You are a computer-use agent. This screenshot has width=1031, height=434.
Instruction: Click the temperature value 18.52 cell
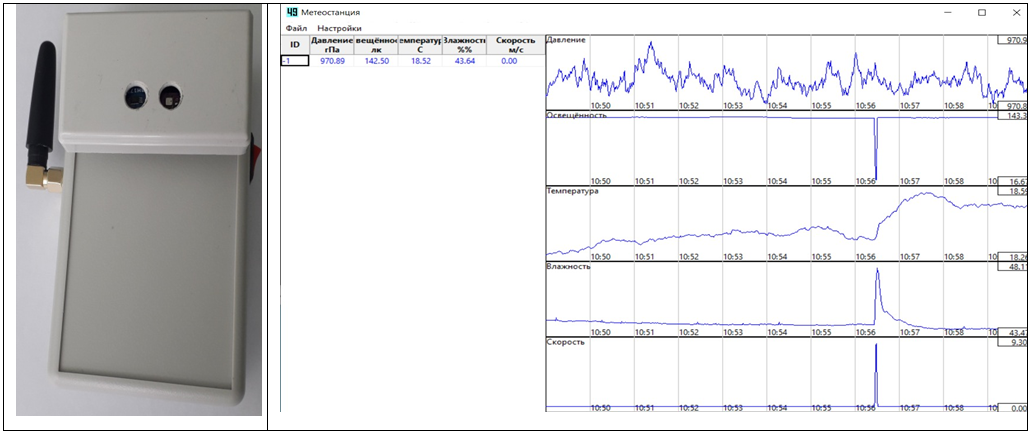[419, 61]
